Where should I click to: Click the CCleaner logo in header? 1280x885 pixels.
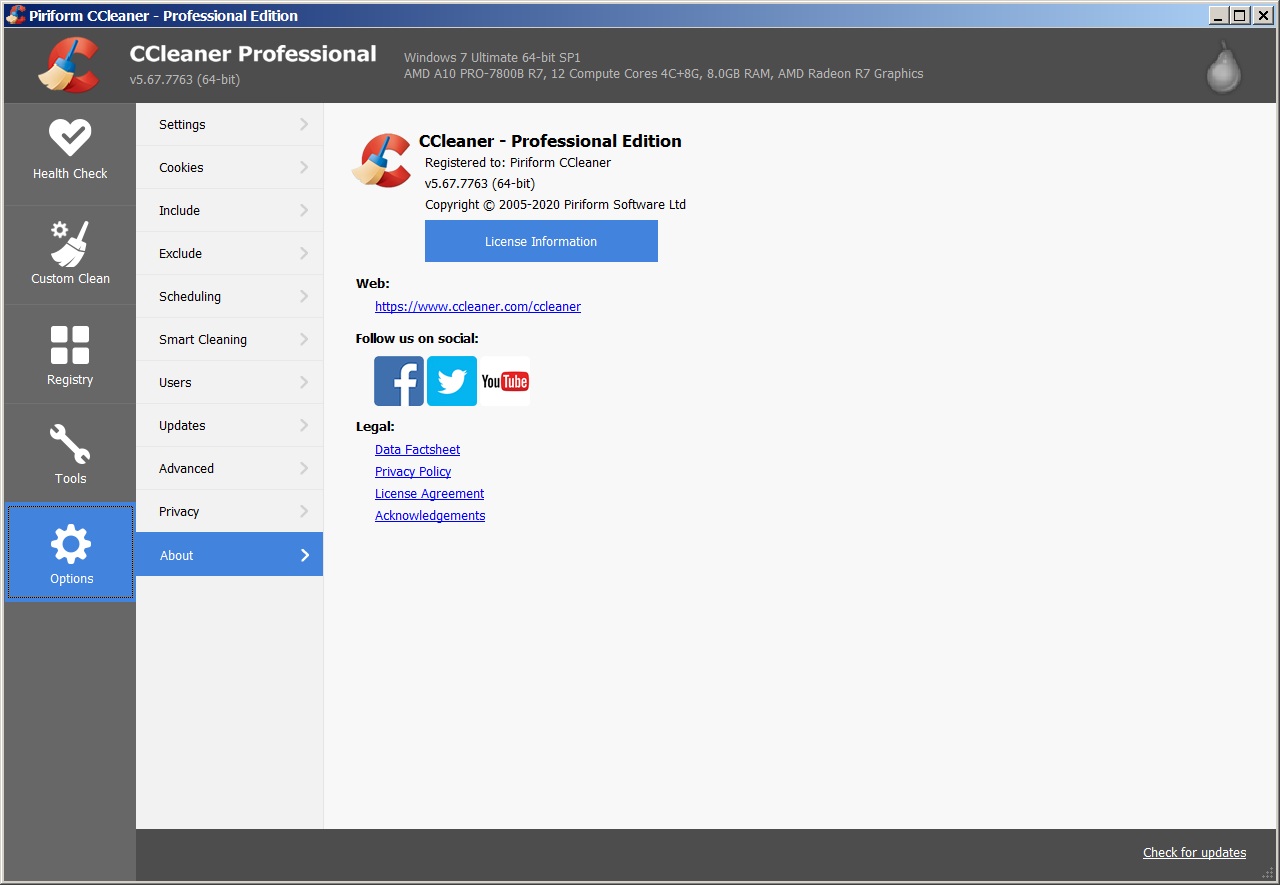[x=68, y=64]
